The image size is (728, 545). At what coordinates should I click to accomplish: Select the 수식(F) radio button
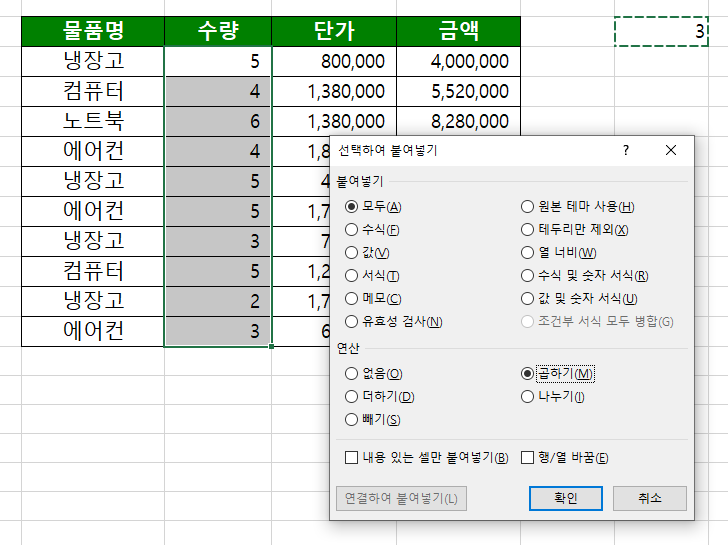[351, 229]
